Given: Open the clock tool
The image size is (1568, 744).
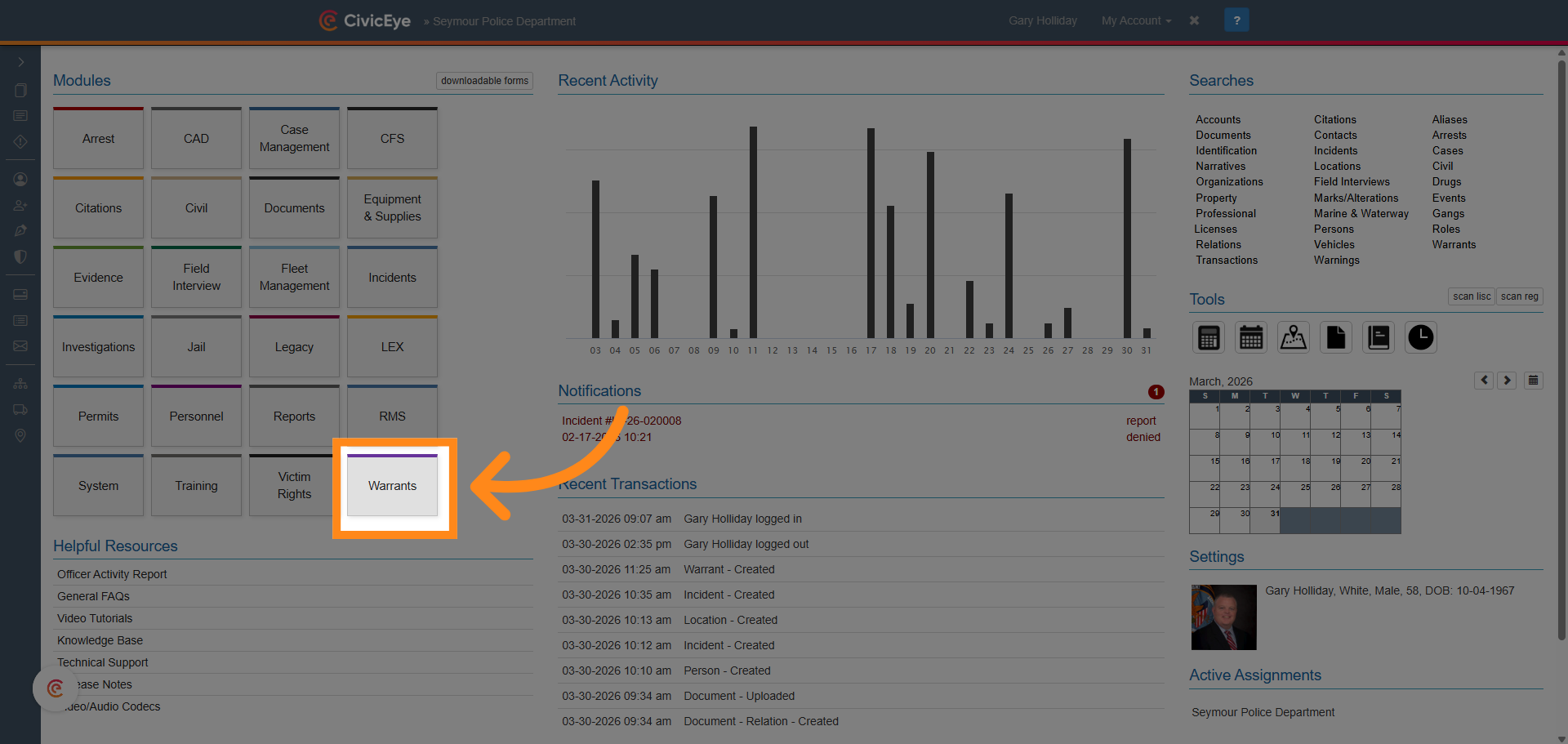Looking at the screenshot, I should (1421, 337).
